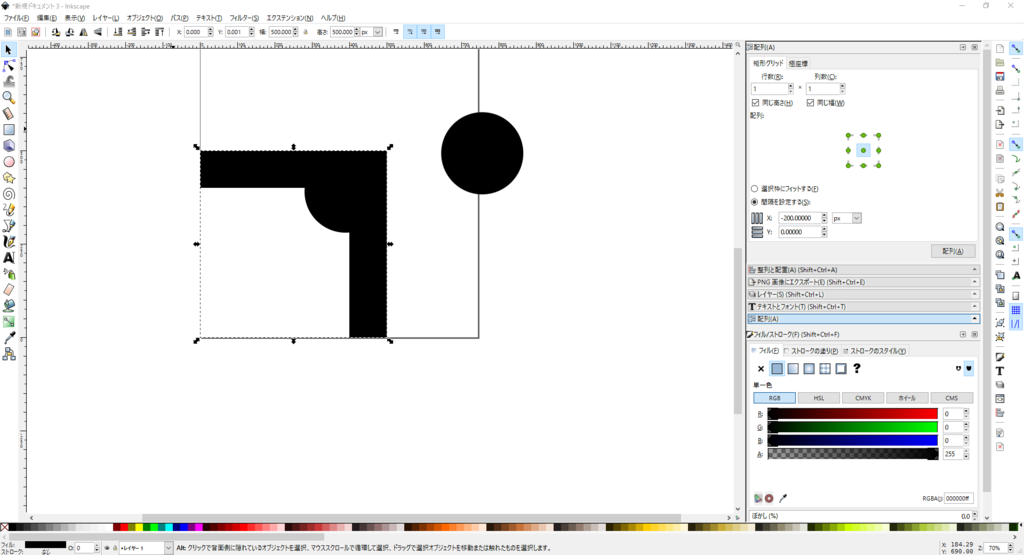Open the パス(P) menu
The image size is (1024, 555).
[180, 18]
